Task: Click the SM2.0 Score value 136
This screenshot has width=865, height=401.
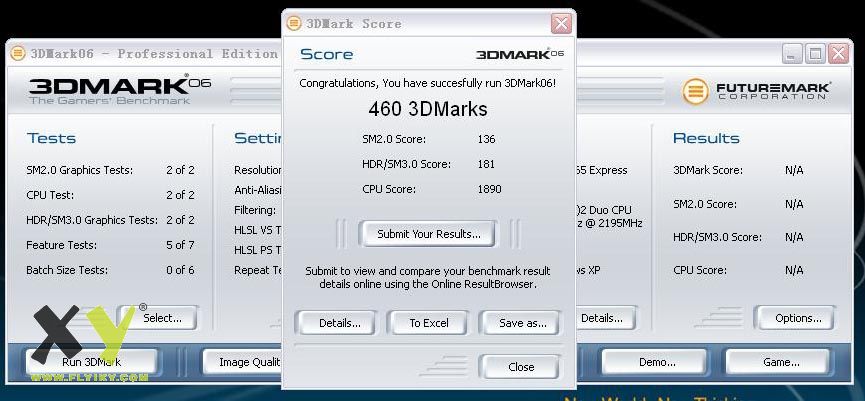Action: point(487,139)
